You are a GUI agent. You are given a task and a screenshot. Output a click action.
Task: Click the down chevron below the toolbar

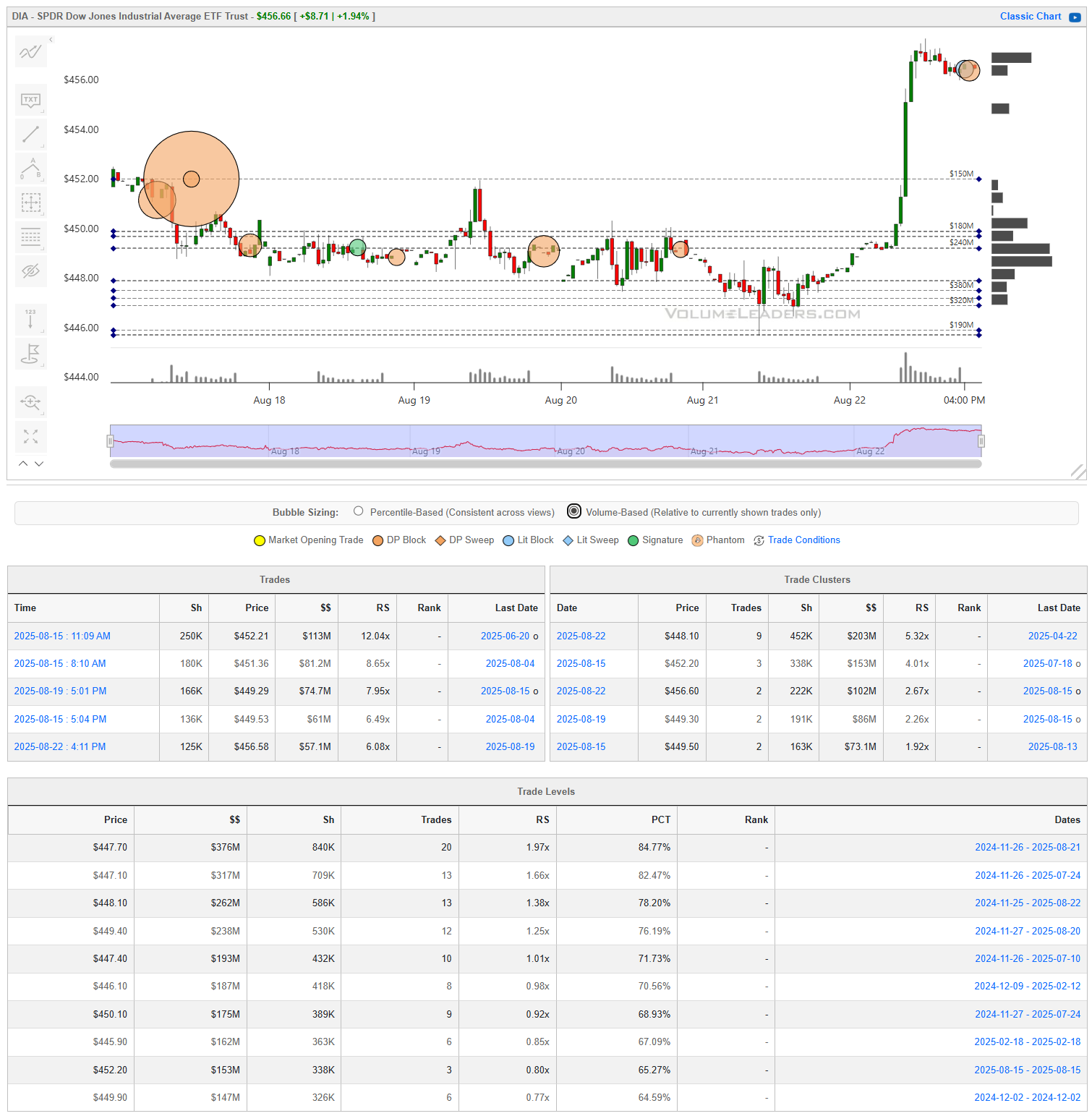click(x=39, y=464)
